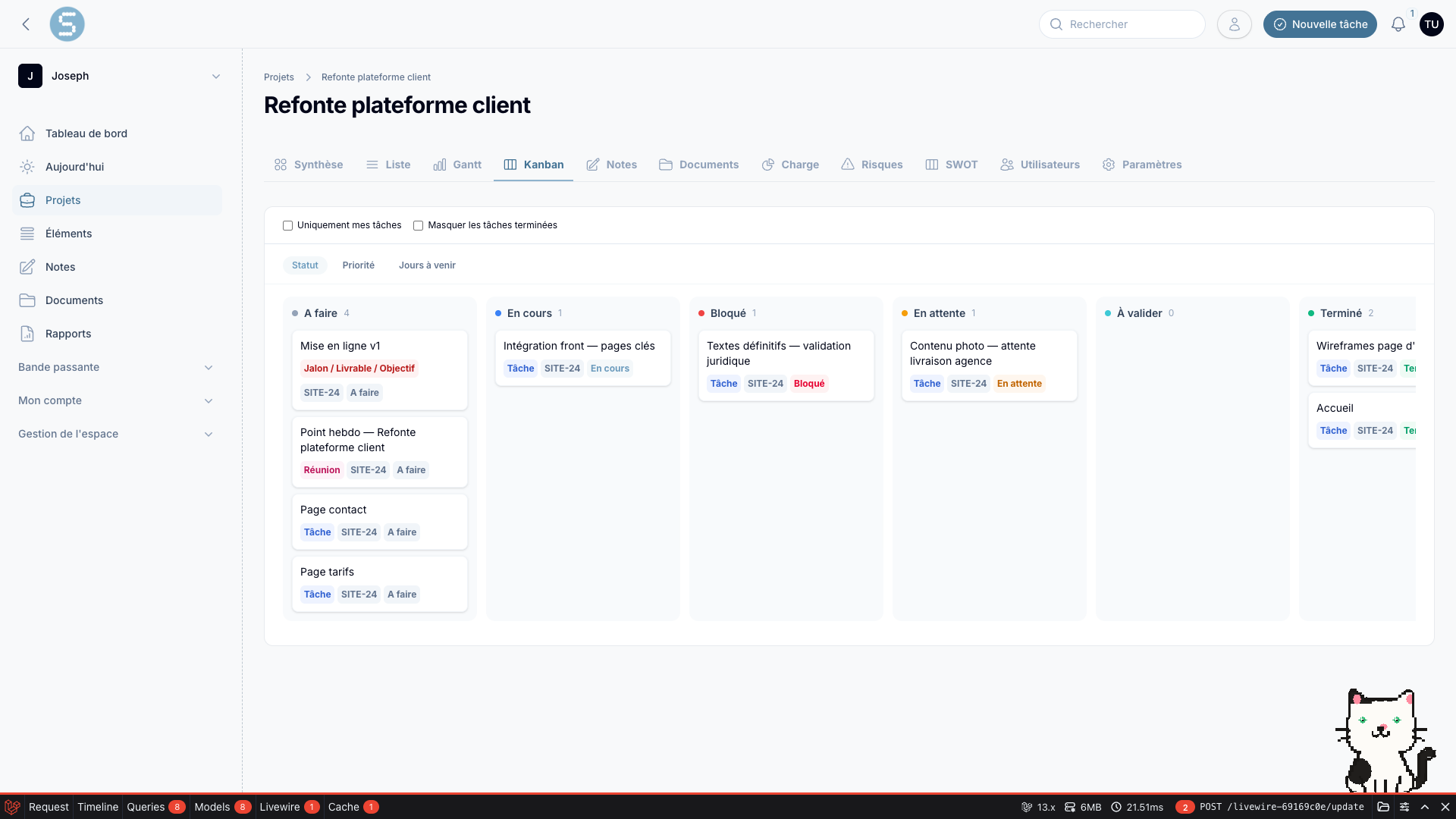The image size is (1456, 819).
Task: Open the Paramètres tab
Action: [1142, 165]
